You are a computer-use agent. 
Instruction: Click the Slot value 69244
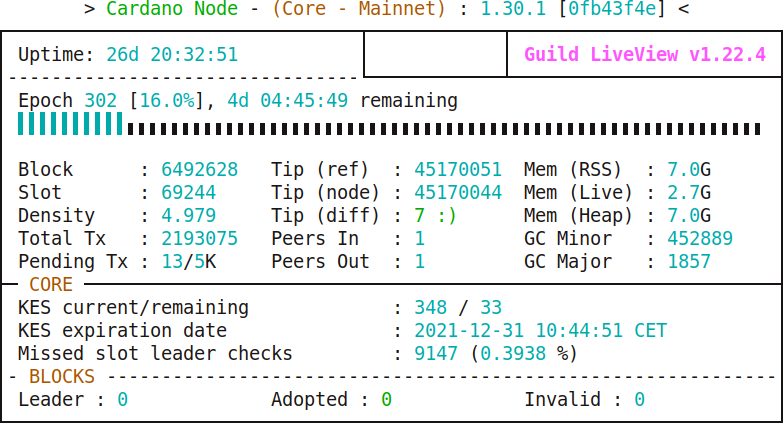point(189,193)
